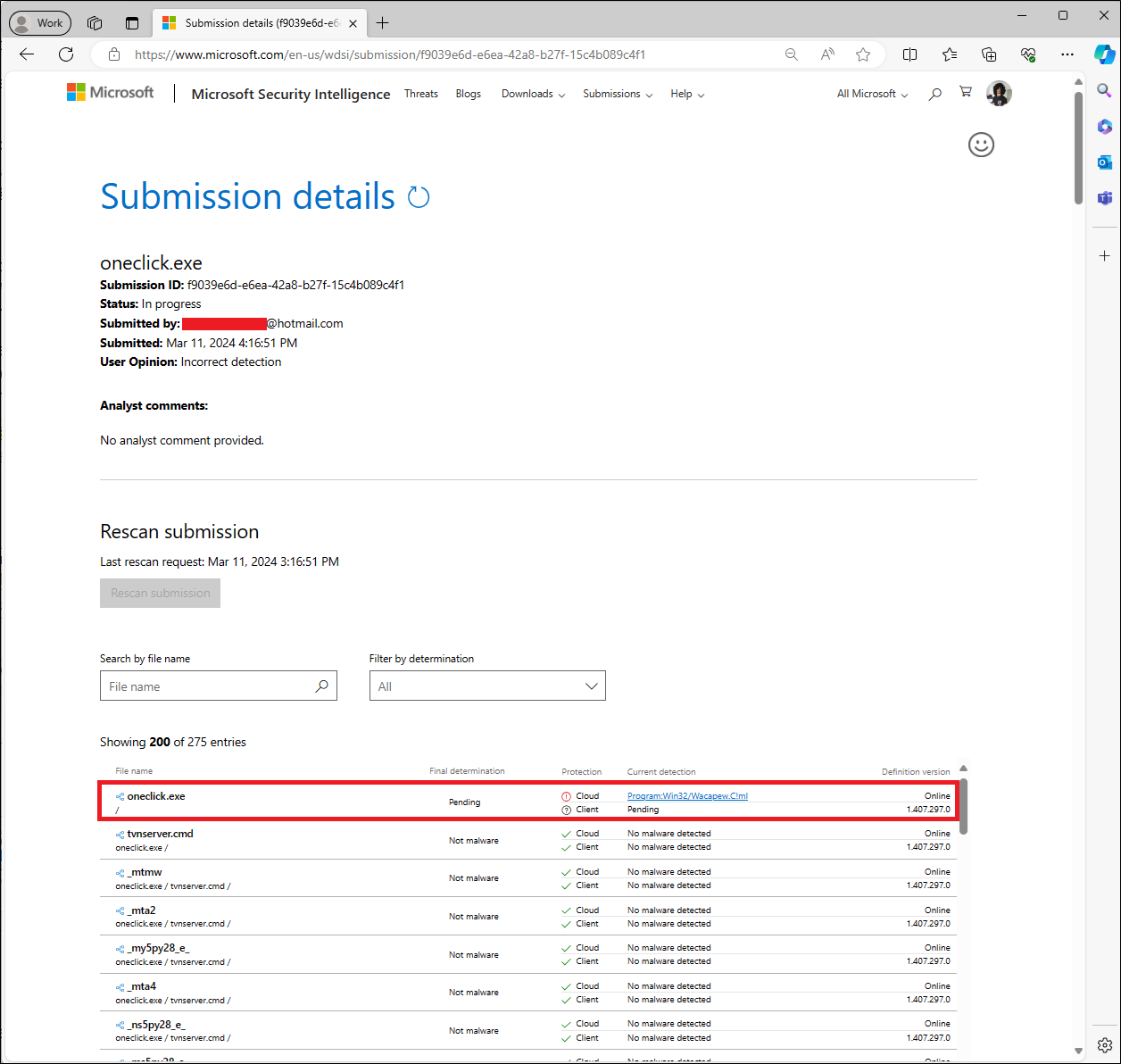
Task: Open a new tab with plus
Action: [x=383, y=23]
